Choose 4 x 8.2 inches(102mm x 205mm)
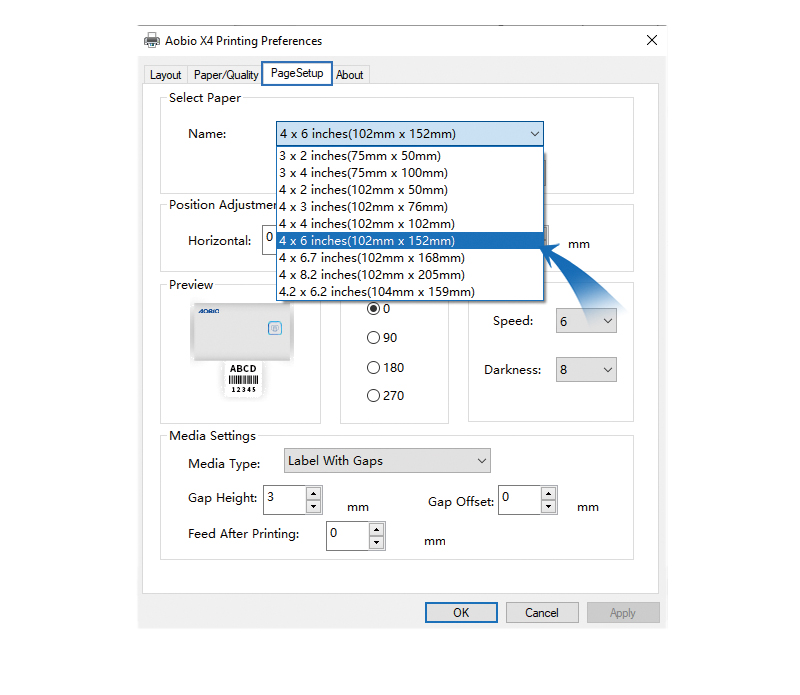800x695 pixels. click(410, 275)
